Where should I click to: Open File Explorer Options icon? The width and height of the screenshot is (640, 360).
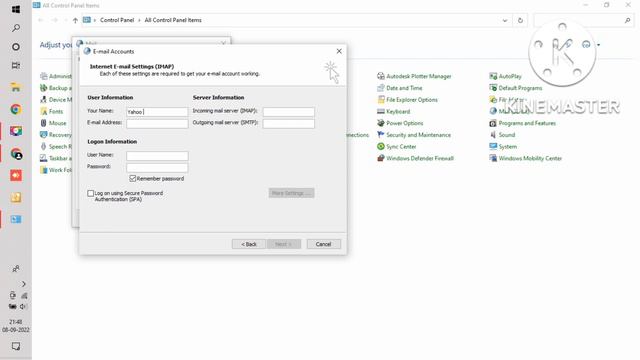click(380, 100)
